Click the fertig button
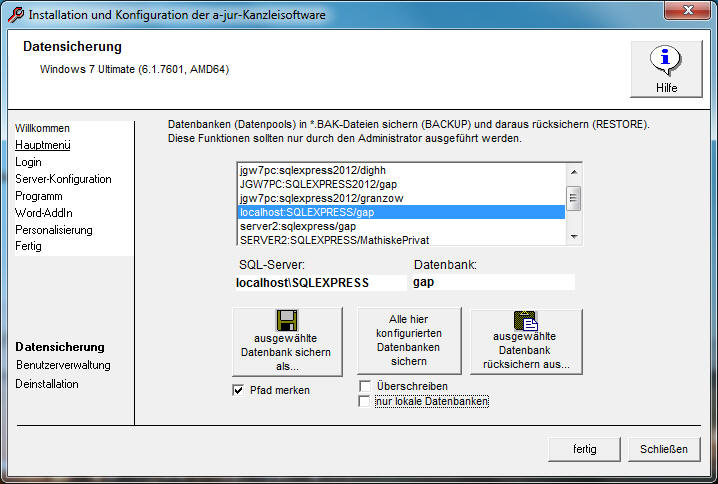The height and width of the screenshot is (484, 718). point(584,449)
